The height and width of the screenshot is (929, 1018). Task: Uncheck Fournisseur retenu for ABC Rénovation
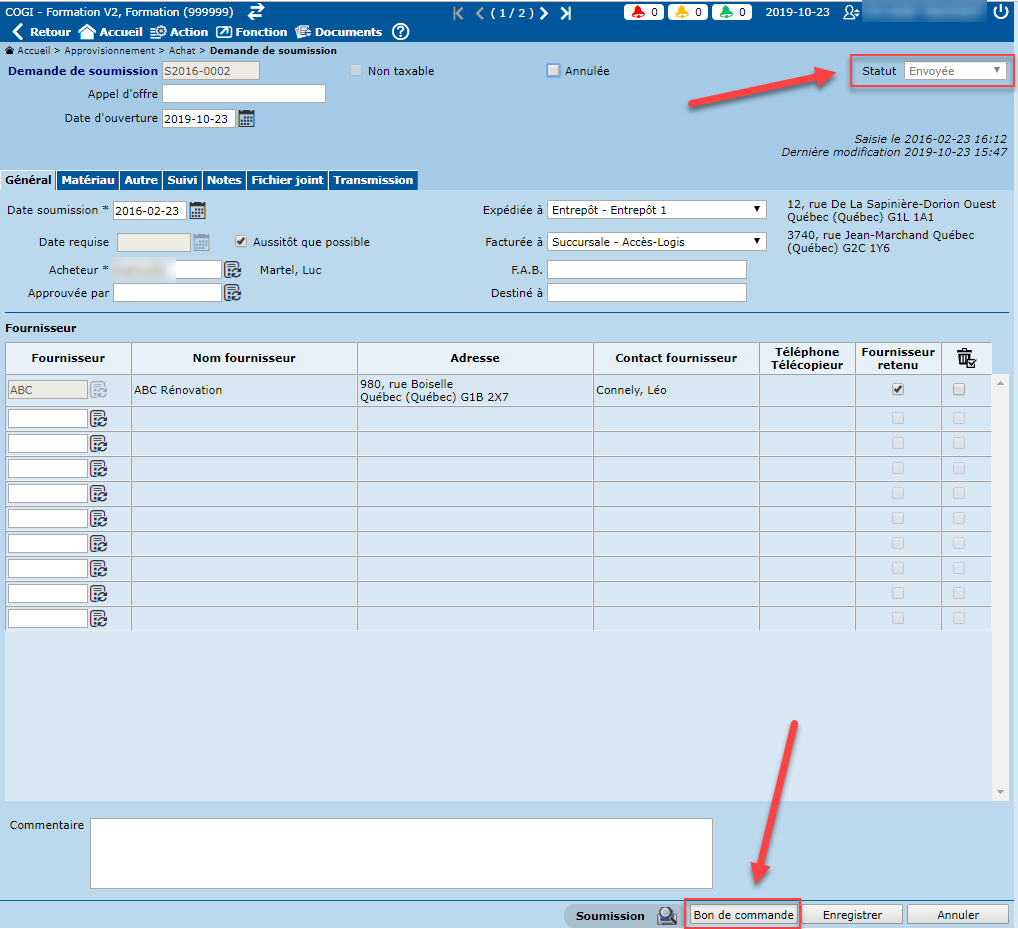pos(897,390)
